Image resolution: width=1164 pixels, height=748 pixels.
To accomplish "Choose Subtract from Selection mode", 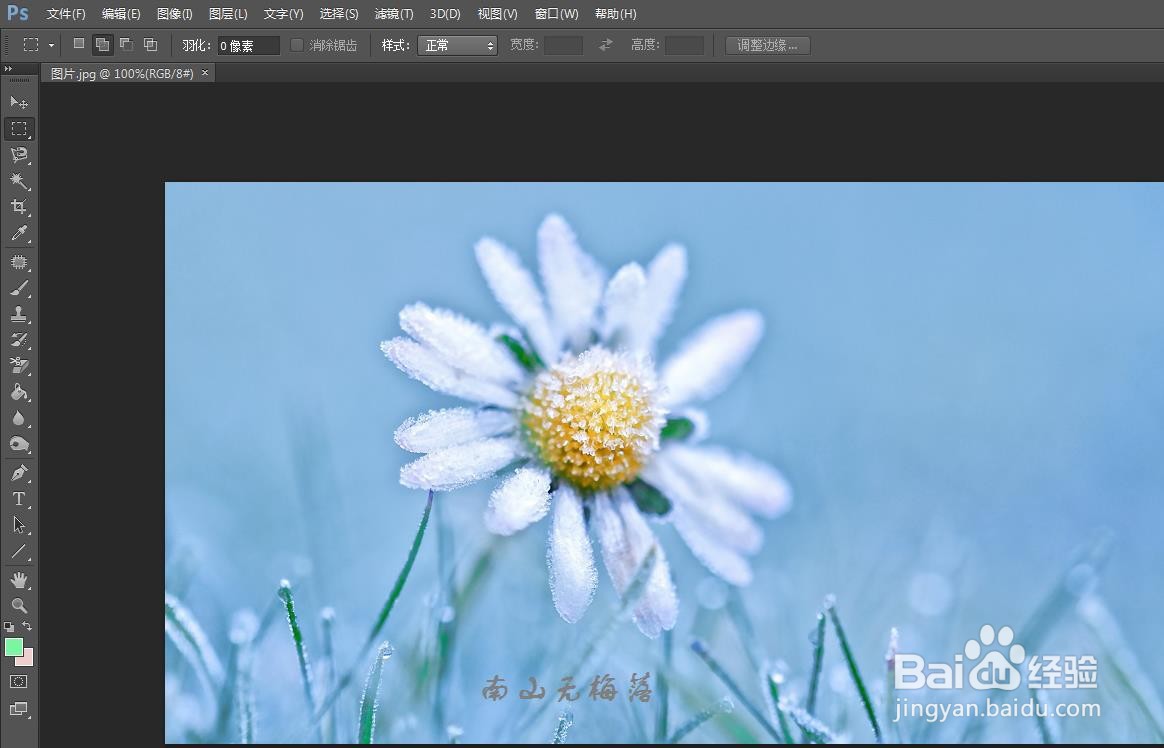I will pos(126,44).
